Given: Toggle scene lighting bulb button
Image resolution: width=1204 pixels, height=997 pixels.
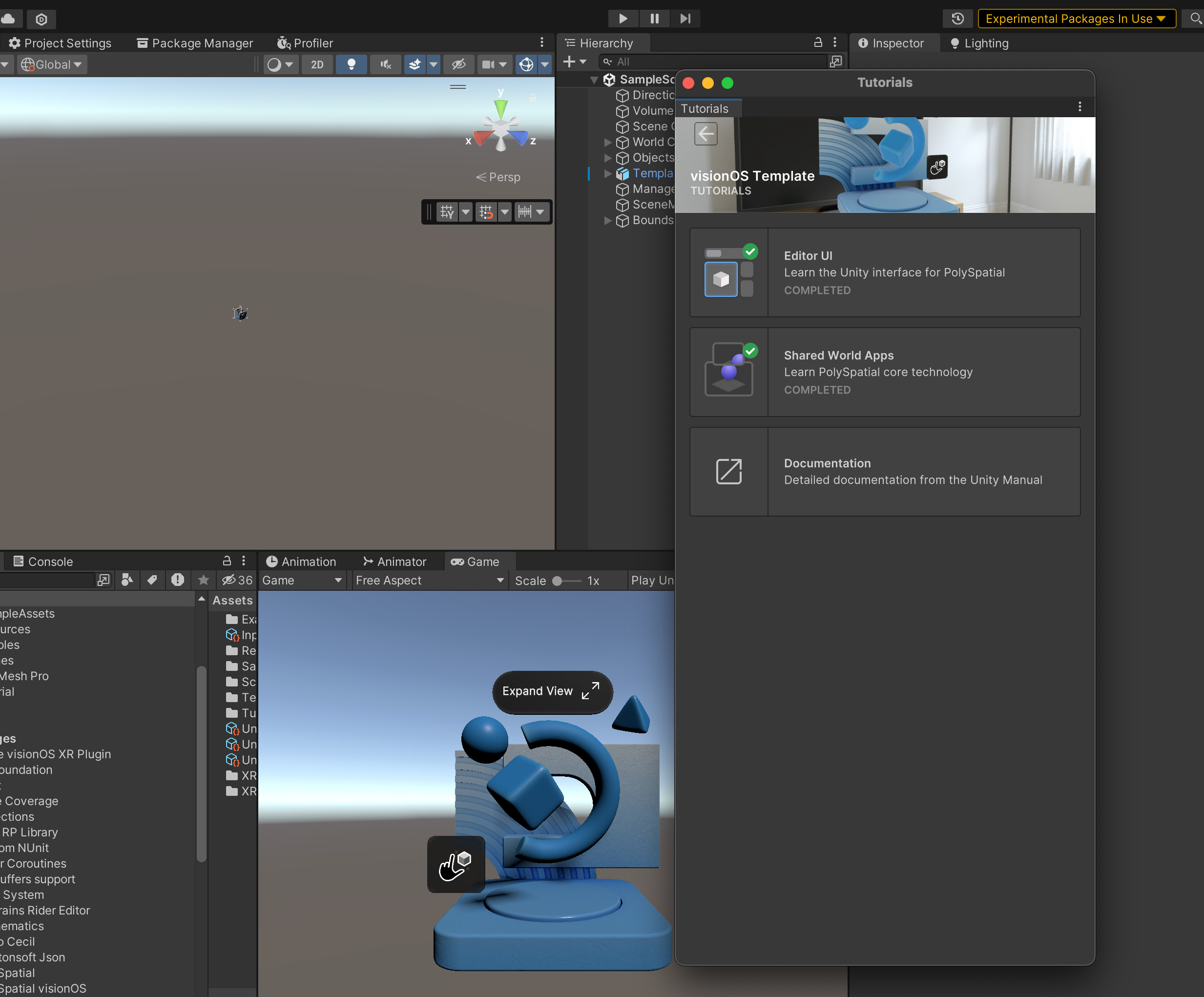Looking at the screenshot, I should (352, 64).
